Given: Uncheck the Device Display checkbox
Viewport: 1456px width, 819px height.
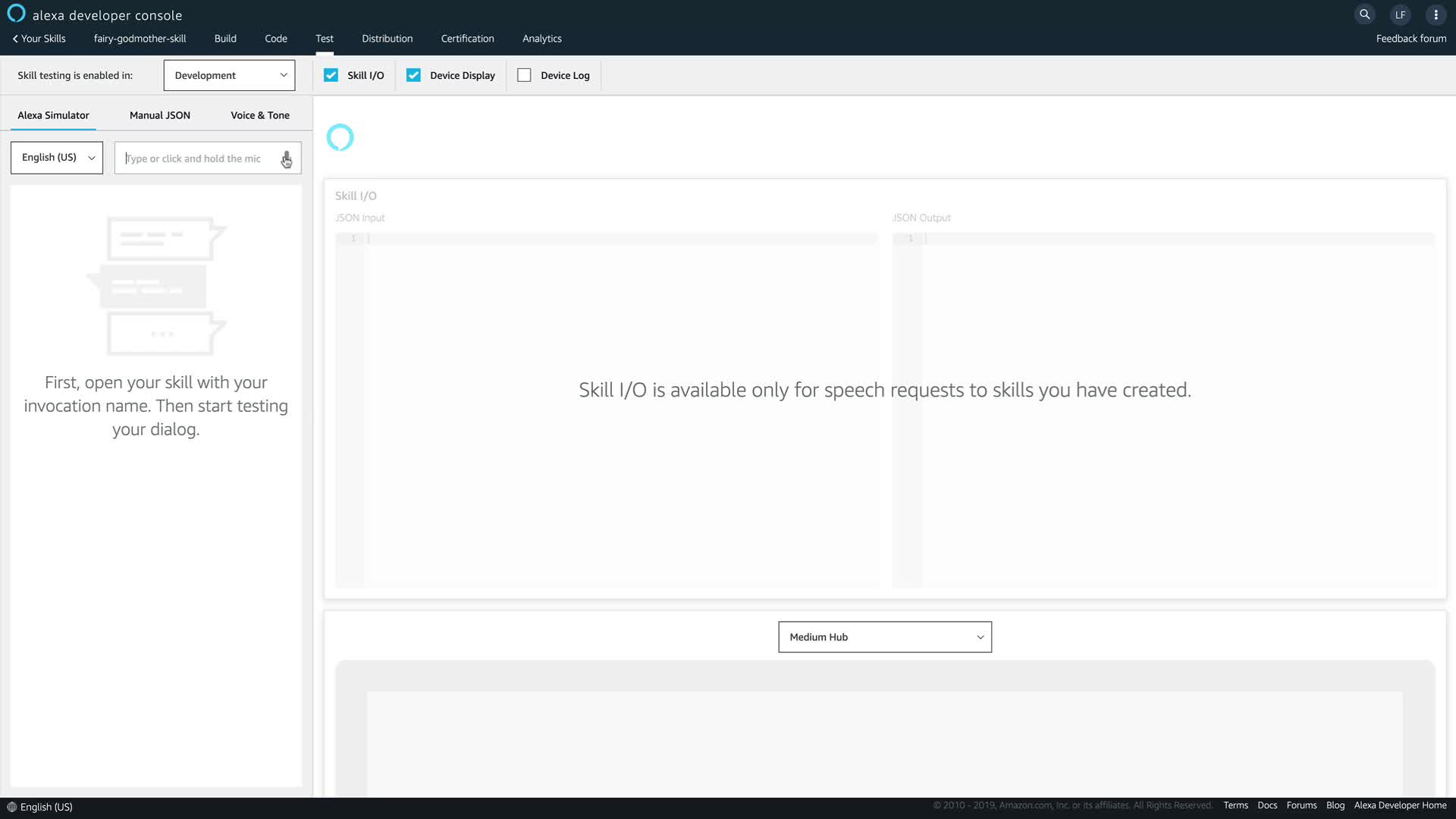Looking at the screenshot, I should tap(413, 75).
